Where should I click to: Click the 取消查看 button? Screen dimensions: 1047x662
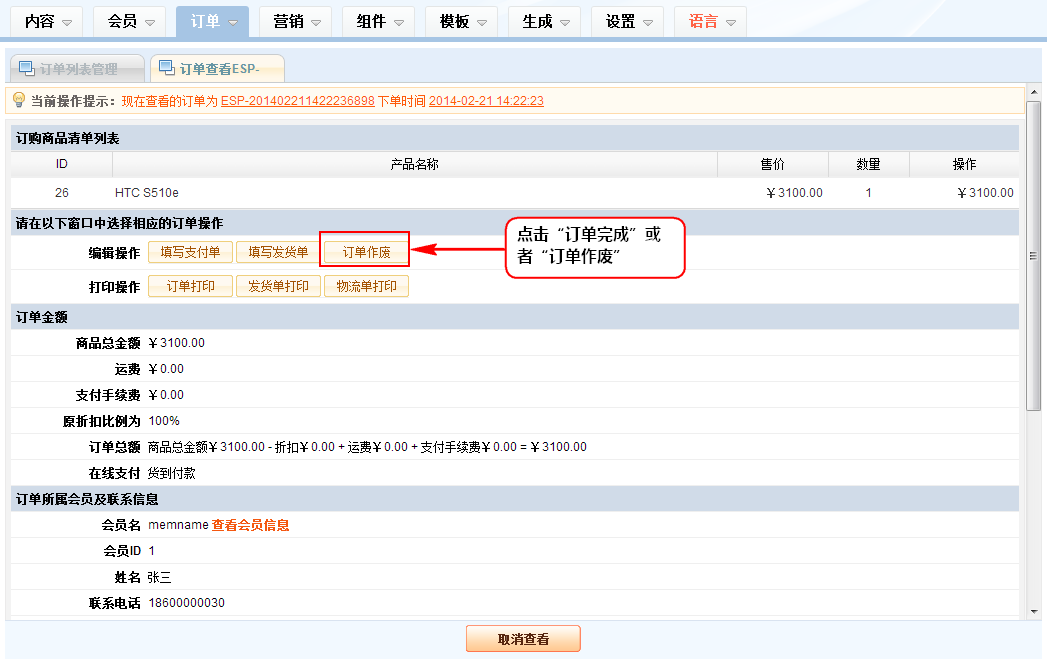pos(523,639)
